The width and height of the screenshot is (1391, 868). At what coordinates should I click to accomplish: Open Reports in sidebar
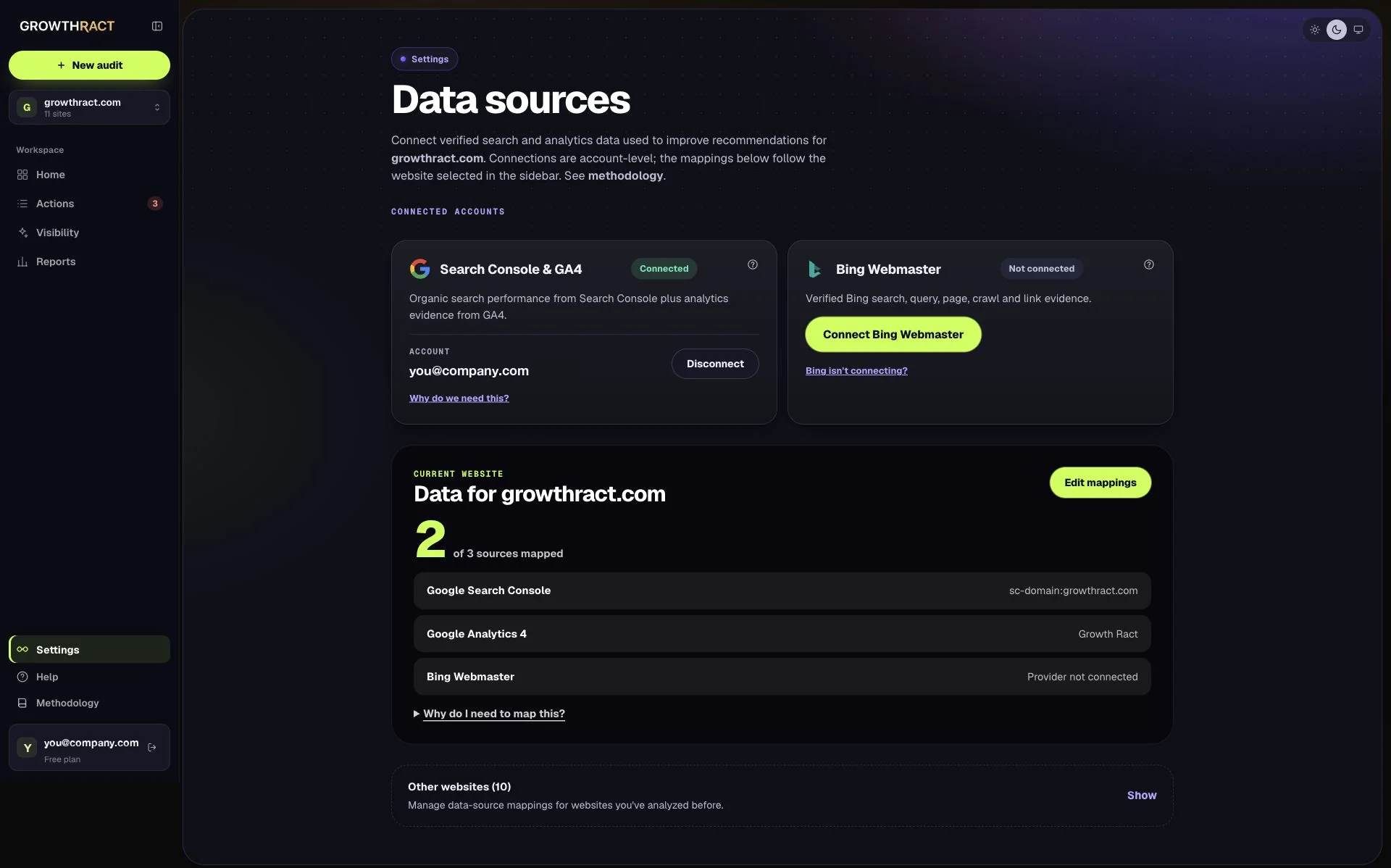pyautogui.click(x=89, y=262)
